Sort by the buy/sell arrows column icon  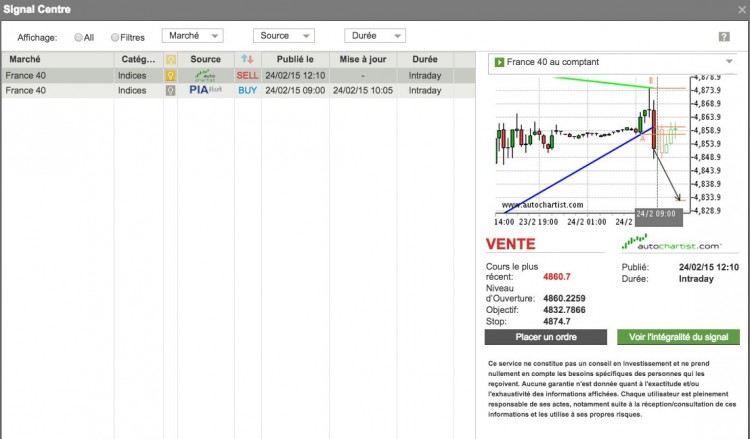(247, 59)
